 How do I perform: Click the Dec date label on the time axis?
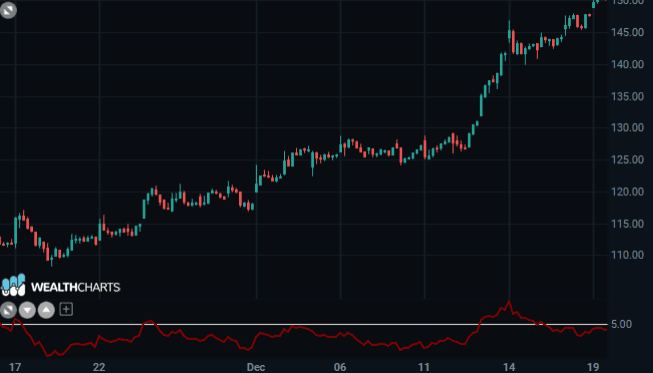click(x=256, y=367)
